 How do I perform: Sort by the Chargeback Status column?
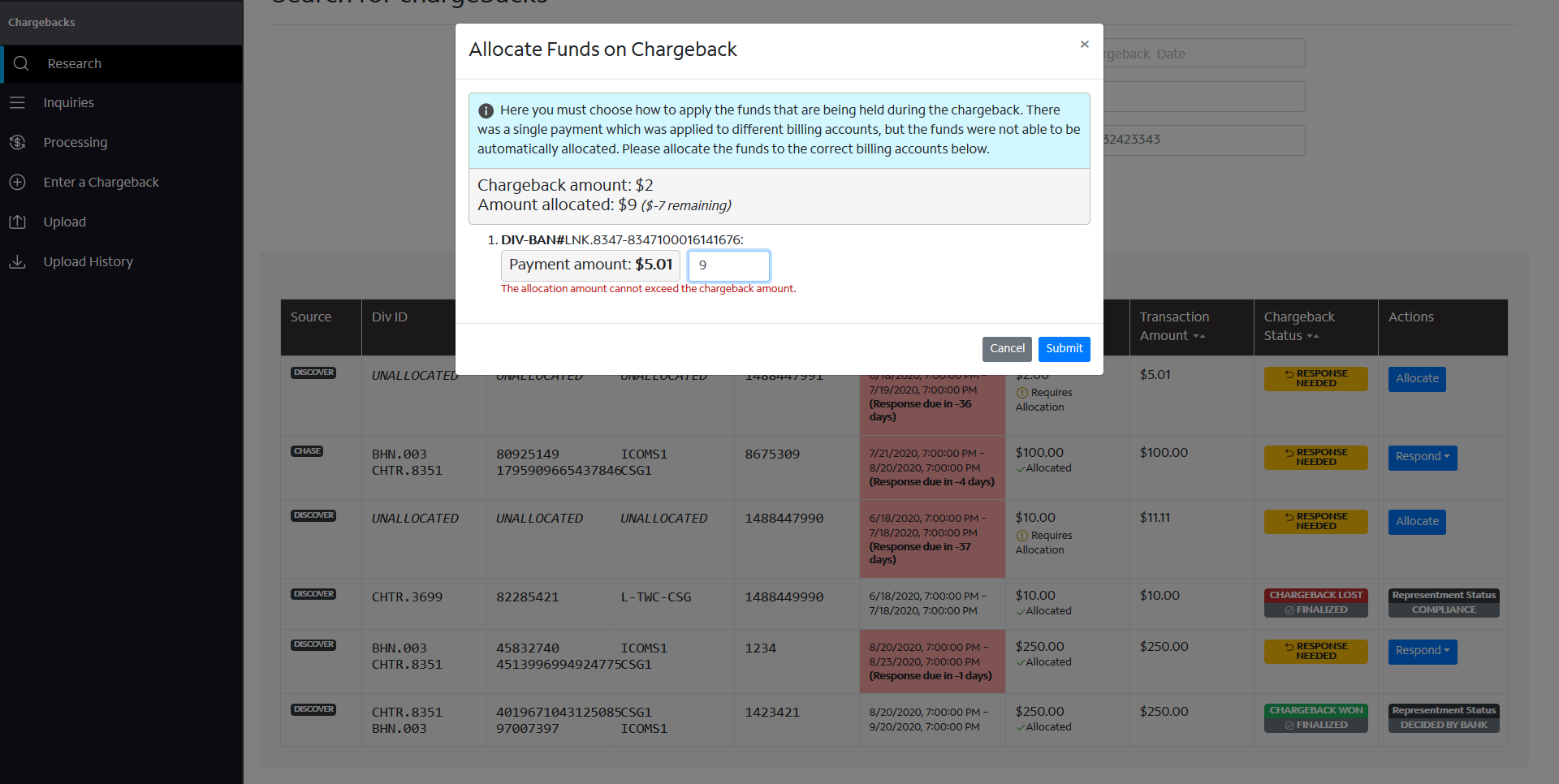point(1298,326)
